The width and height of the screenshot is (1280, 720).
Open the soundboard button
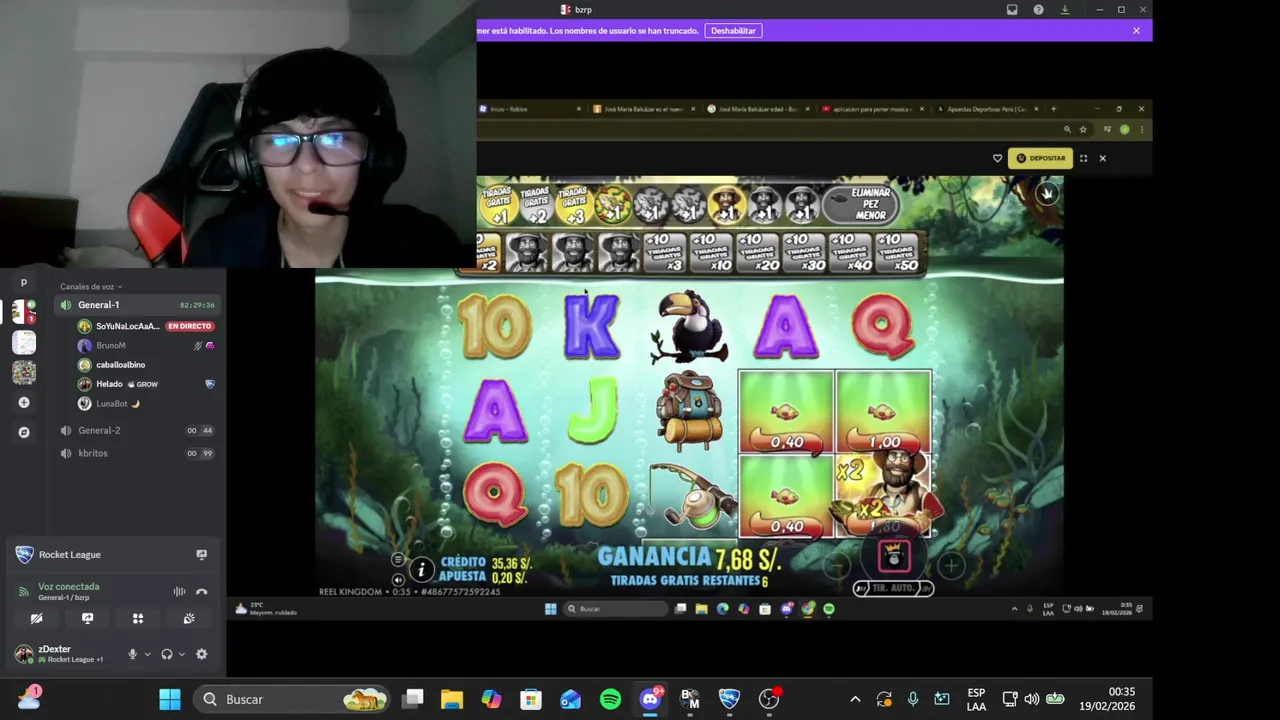pos(189,619)
